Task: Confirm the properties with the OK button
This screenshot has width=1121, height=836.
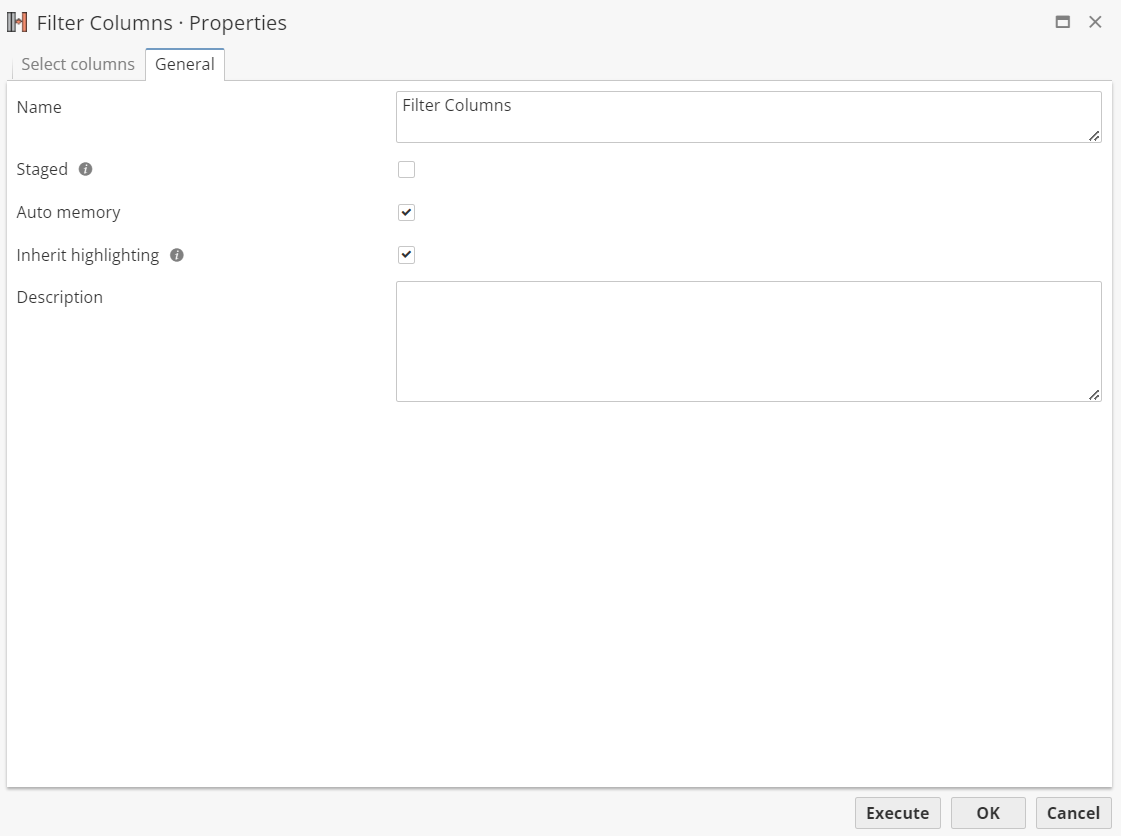Action: click(x=987, y=813)
